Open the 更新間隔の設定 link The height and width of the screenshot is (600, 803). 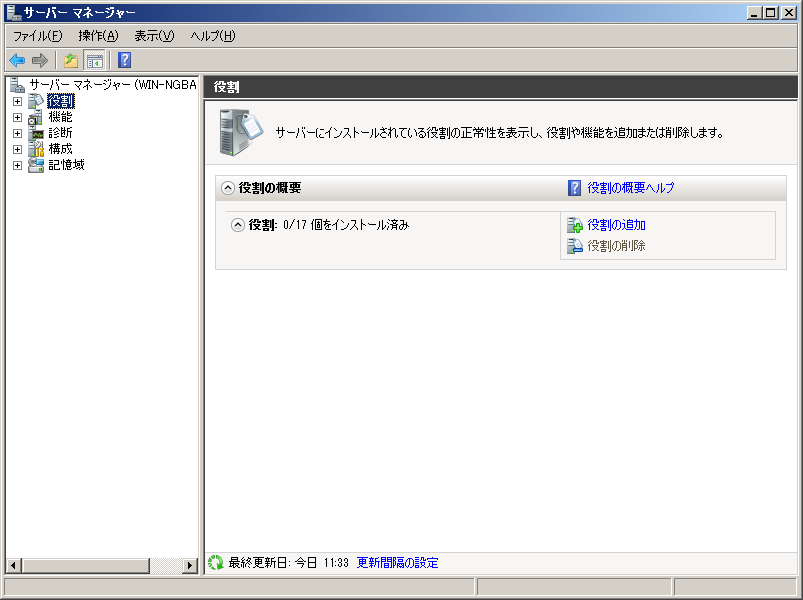[397, 563]
